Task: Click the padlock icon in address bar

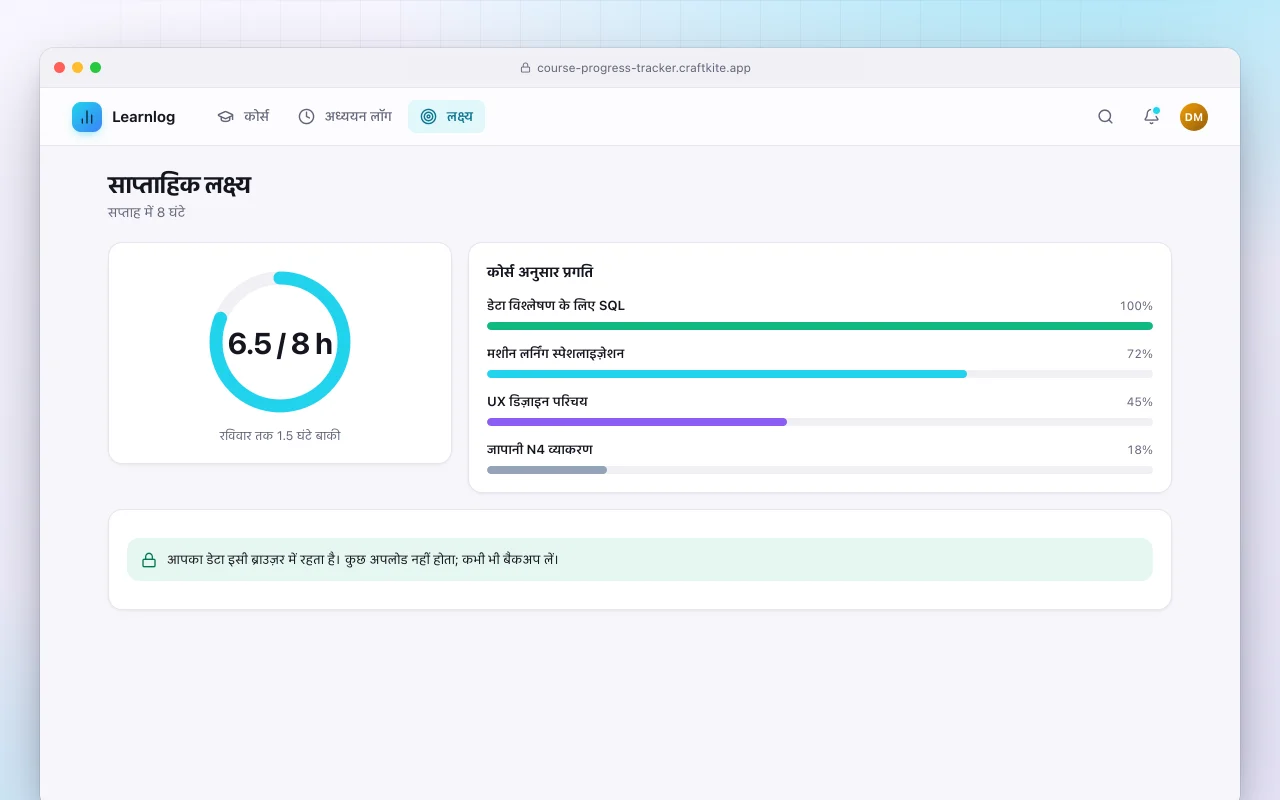Action: (525, 68)
